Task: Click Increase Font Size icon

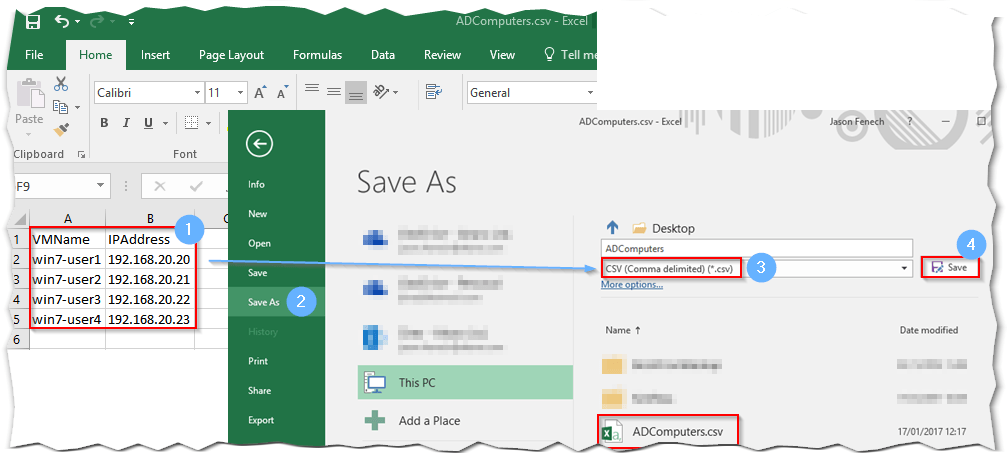Action: [x=260, y=93]
